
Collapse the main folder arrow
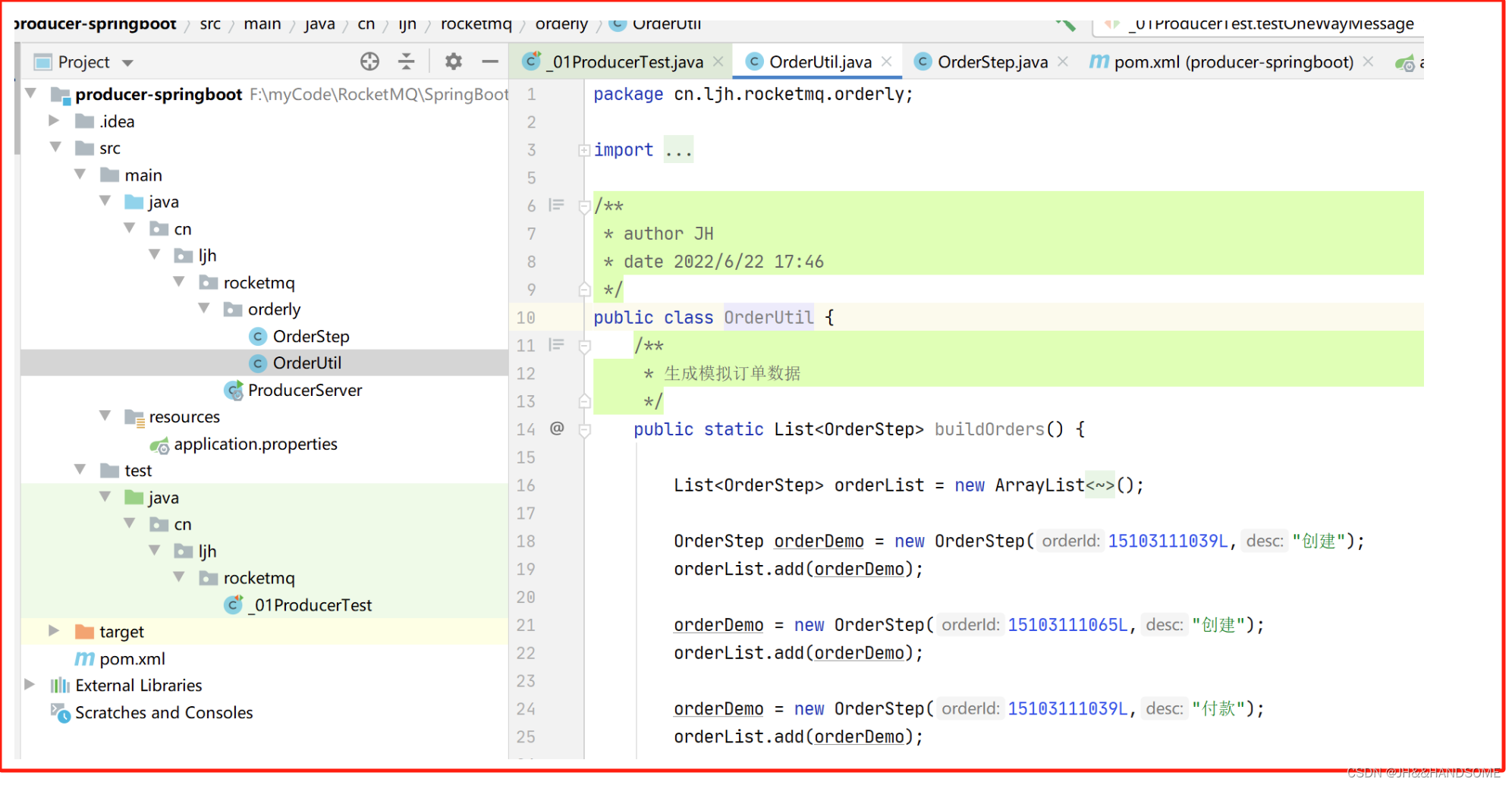point(80,174)
